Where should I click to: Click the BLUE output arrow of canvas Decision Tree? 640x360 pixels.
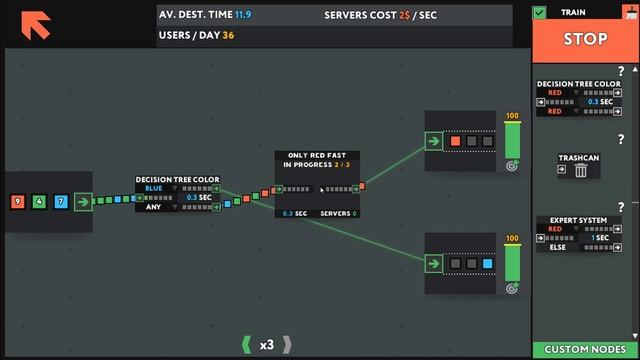click(x=216, y=188)
